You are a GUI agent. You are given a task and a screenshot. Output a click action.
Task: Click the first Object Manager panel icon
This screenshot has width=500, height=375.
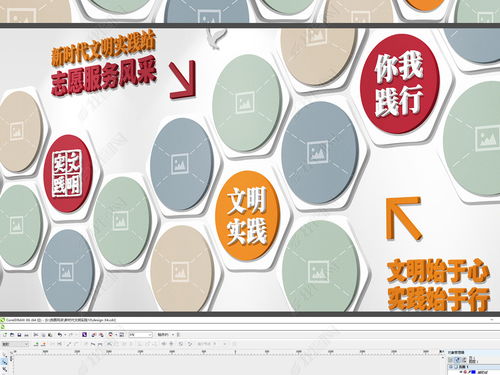pos(450,360)
